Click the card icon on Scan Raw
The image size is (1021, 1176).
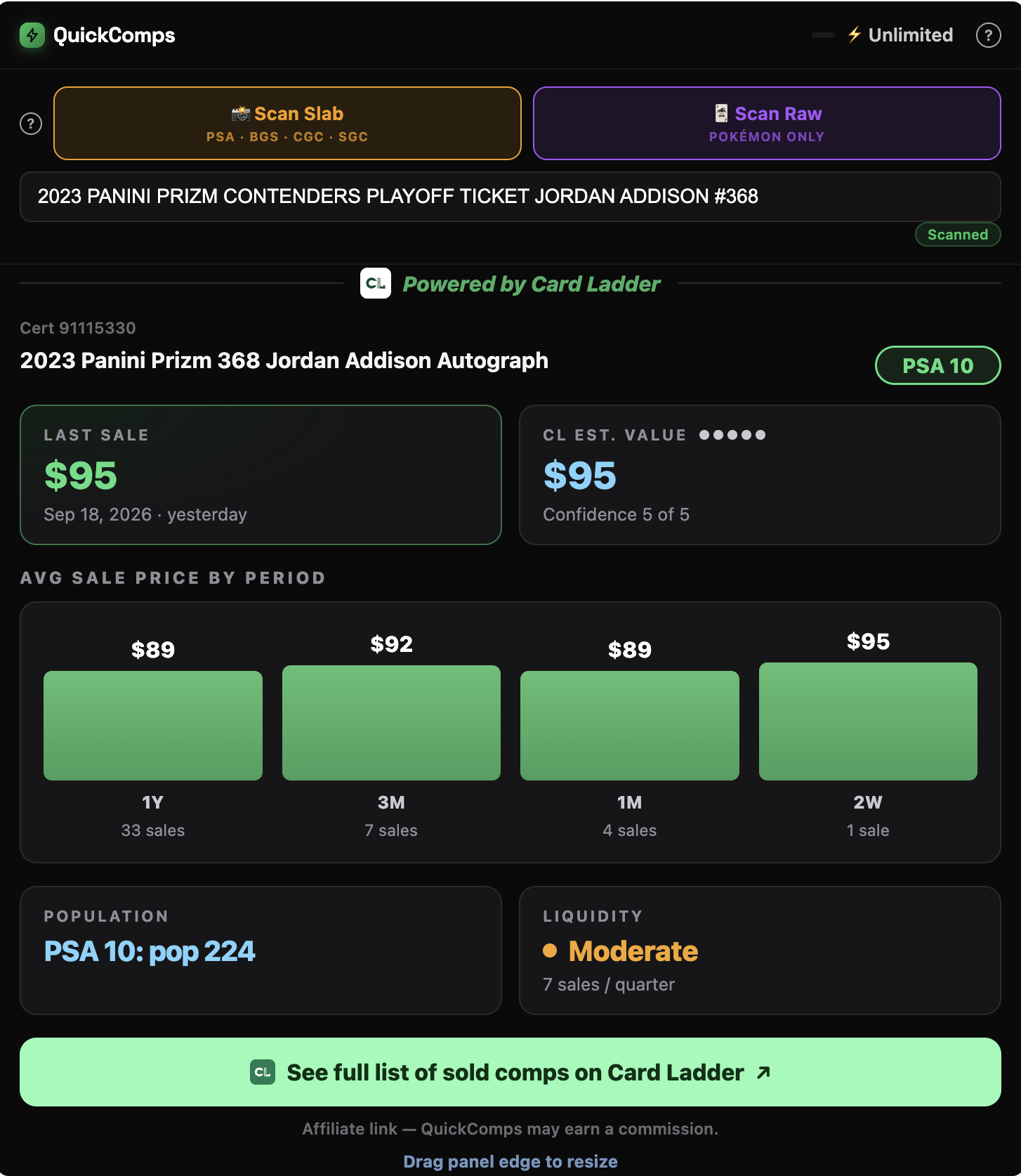[721, 113]
